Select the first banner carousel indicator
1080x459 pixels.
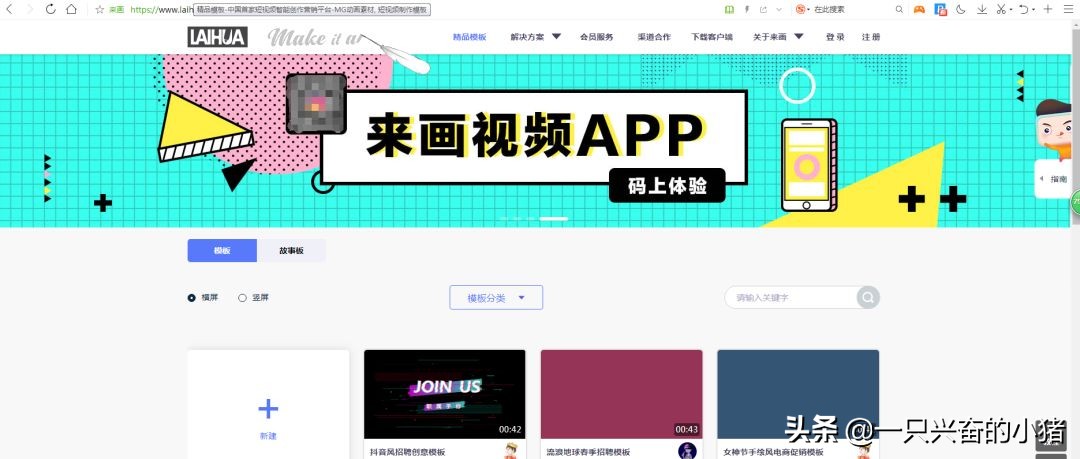(503, 218)
